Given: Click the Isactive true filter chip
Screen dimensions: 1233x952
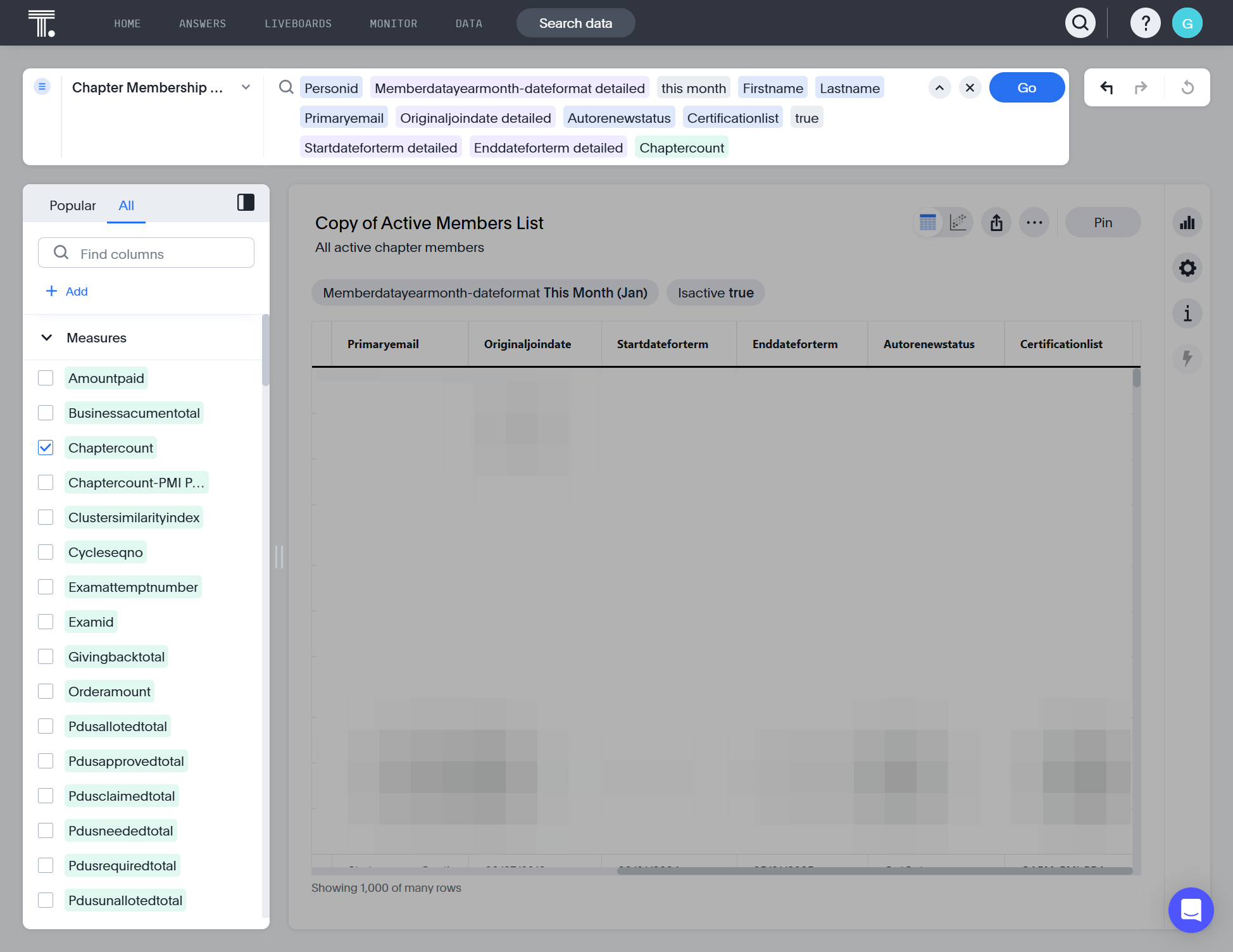Looking at the screenshot, I should (x=715, y=292).
